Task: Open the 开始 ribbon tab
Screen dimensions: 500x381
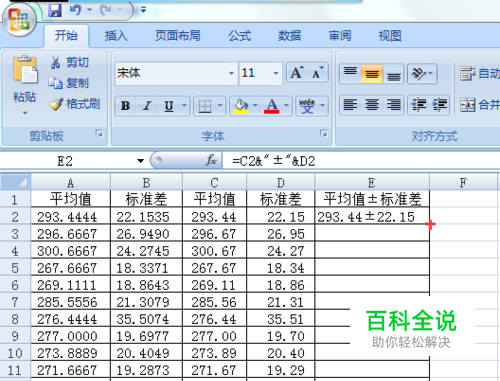Action: point(66,35)
